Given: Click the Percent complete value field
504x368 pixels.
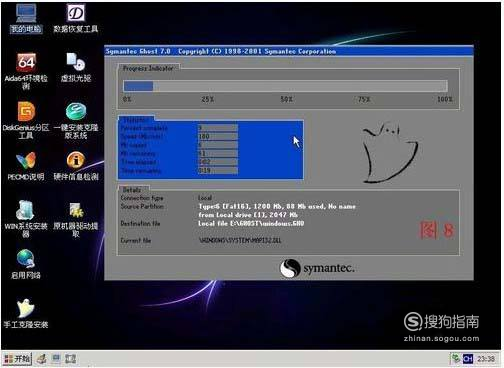Looking at the screenshot, I should (x=218, y=128).
